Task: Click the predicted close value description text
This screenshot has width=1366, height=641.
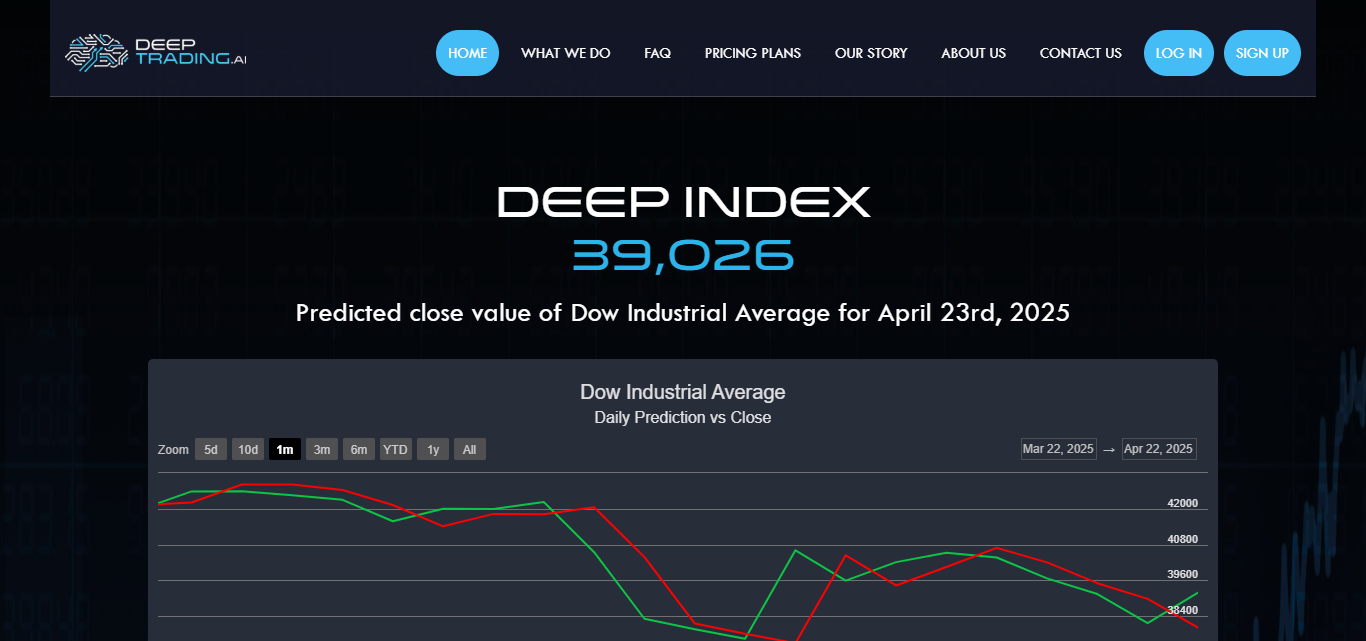Action: point(683,313)
